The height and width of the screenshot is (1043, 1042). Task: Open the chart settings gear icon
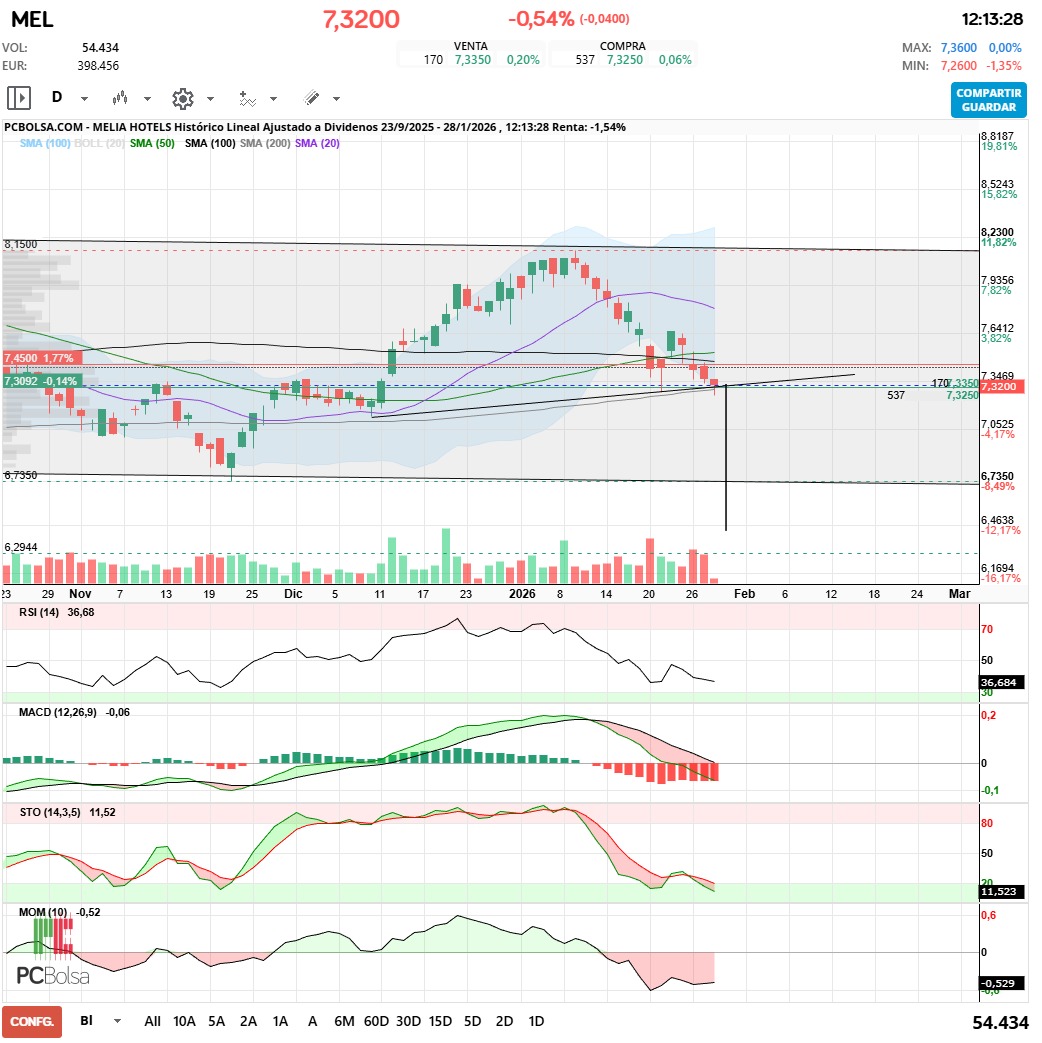(x=182, y=98)
